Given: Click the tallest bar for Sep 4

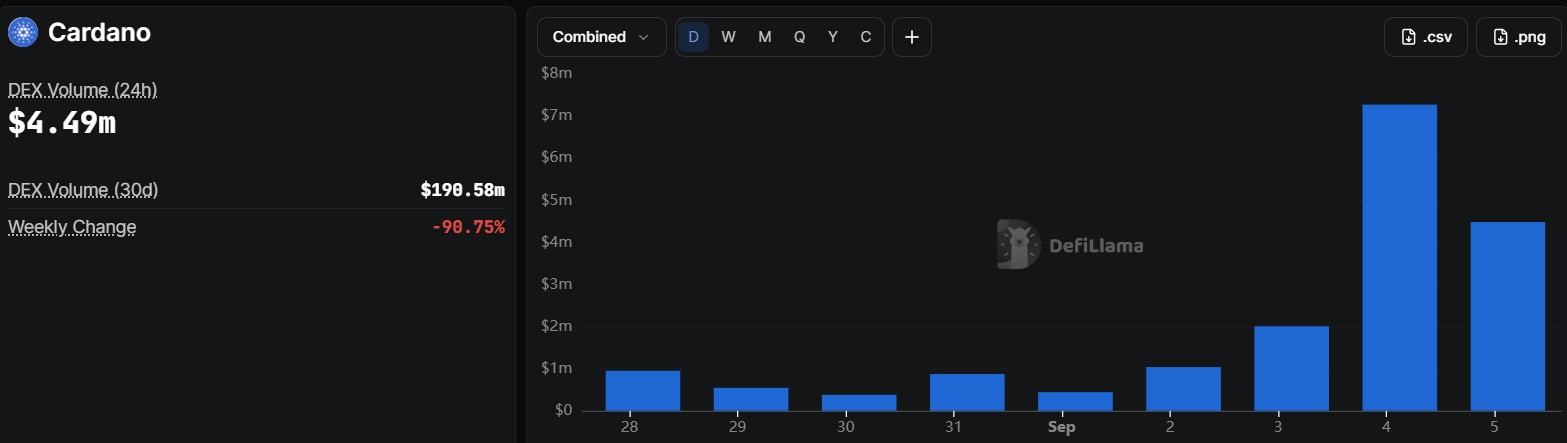Looking at the screenshot, I should click(x=1399, y=258).
